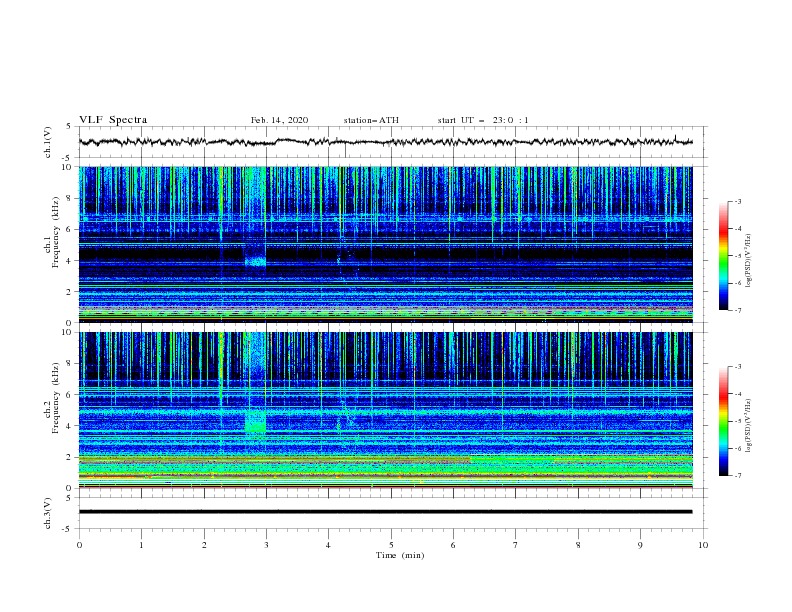The height and width of the screenshot is (612, 792).
Task: Click the "10" tick at the time axis end
Action: coord(703,545)
